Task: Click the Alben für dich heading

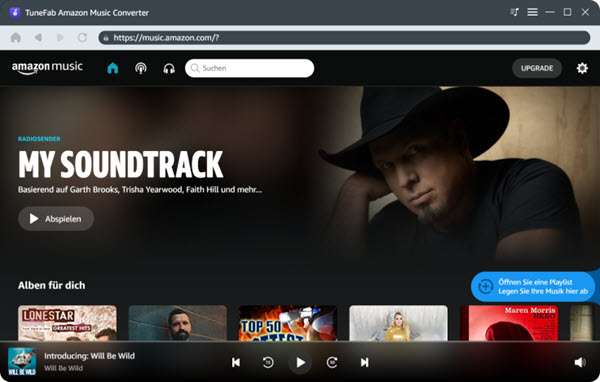Action: [52, 285]
